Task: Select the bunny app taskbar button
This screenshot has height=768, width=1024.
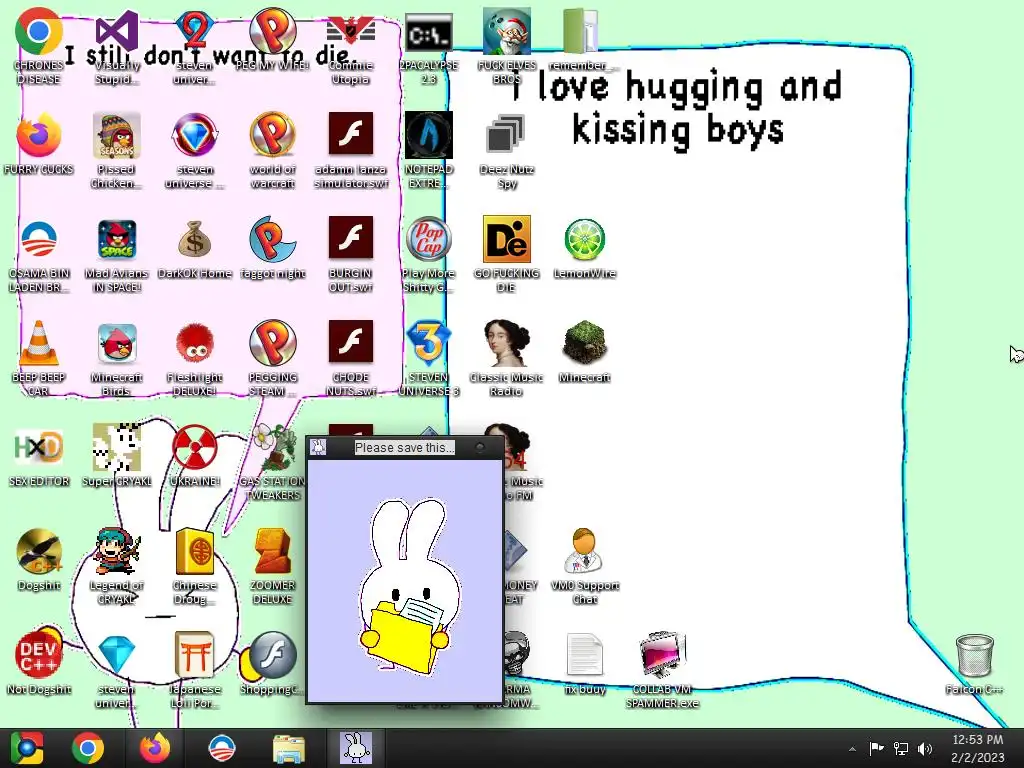Action: (356, 748)
